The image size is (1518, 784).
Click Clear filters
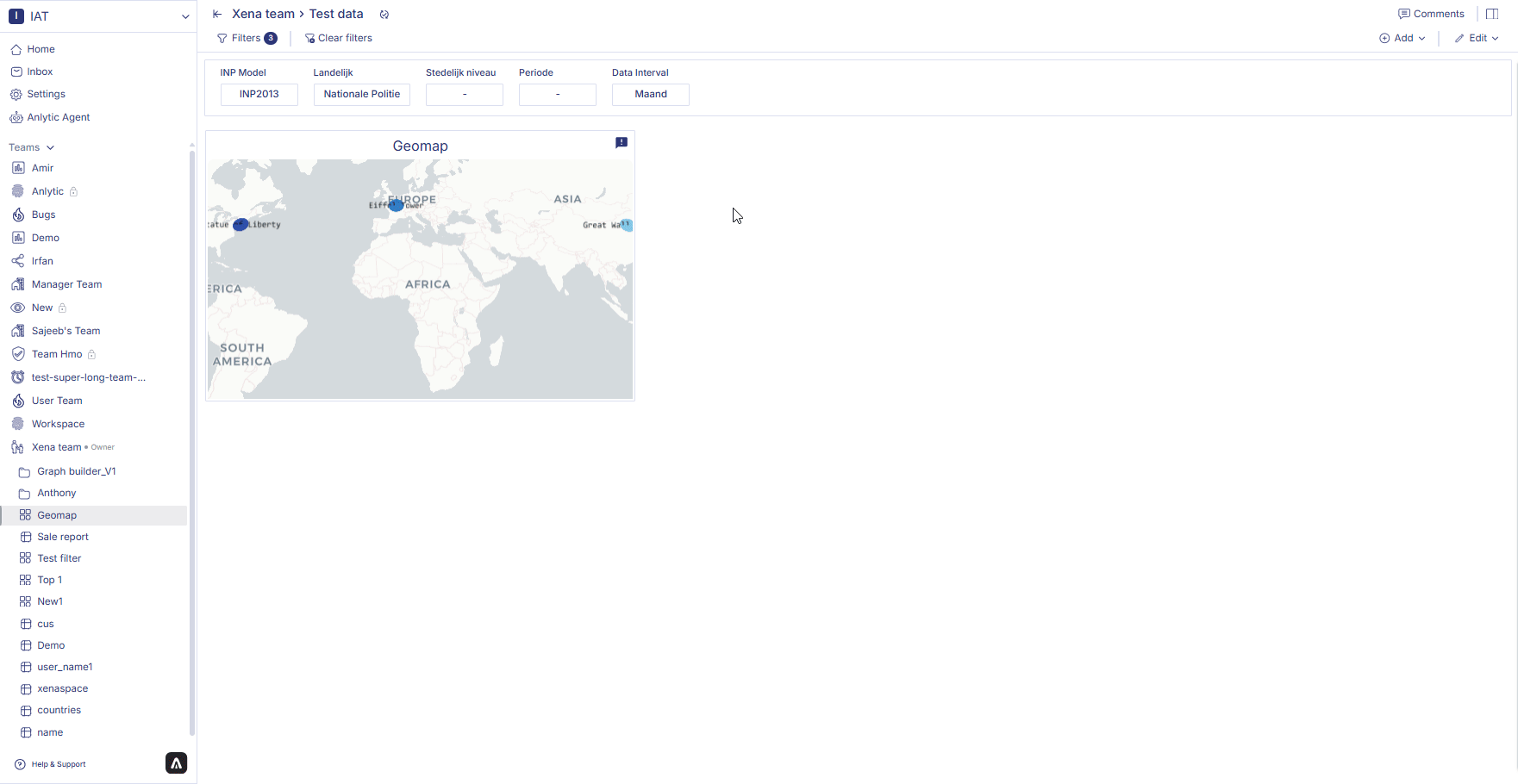(x=338, y=38)
